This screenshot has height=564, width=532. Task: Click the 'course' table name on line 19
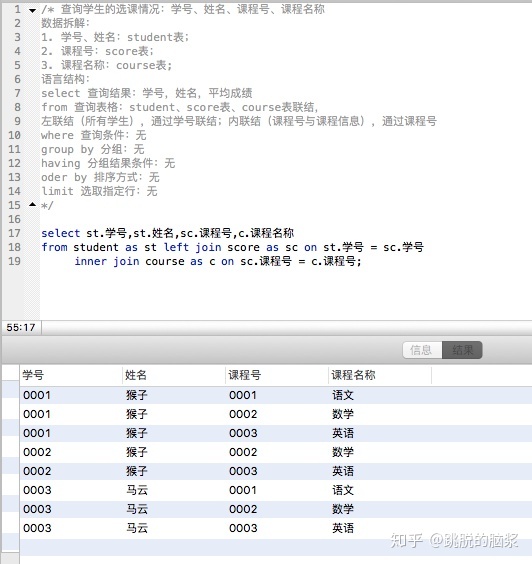point(165,261)
